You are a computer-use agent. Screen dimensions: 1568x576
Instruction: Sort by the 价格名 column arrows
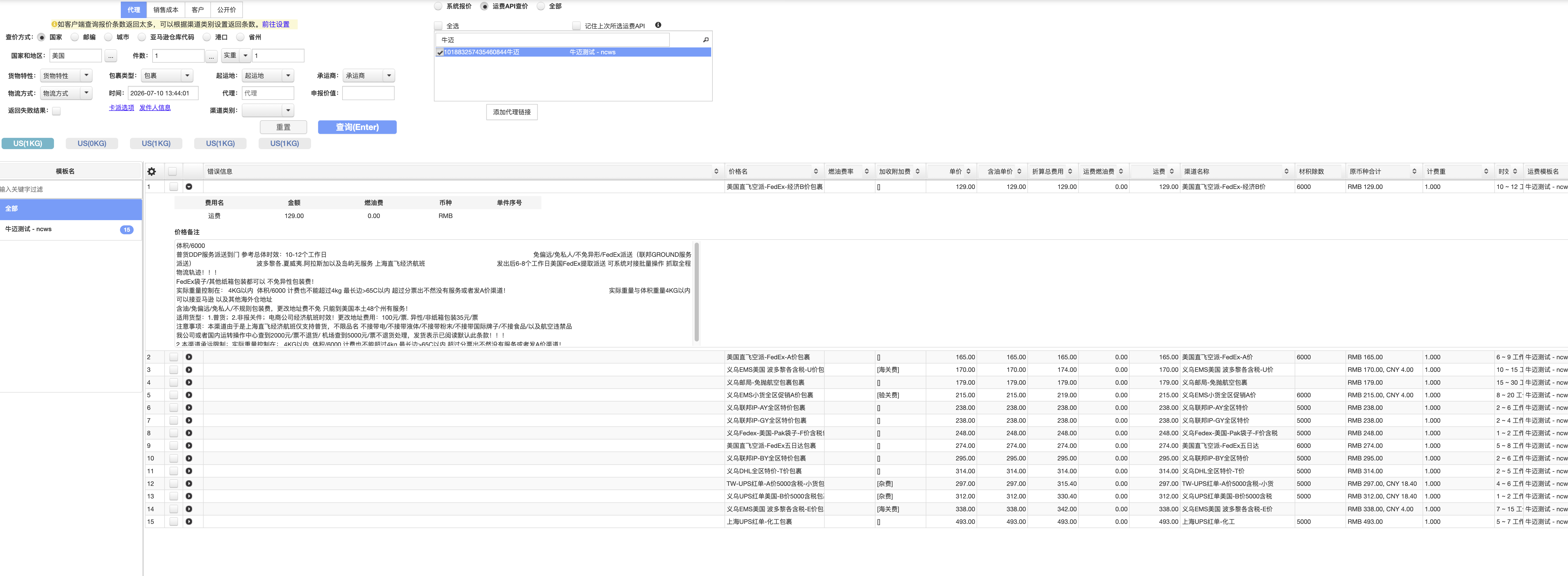coord(816,172)
